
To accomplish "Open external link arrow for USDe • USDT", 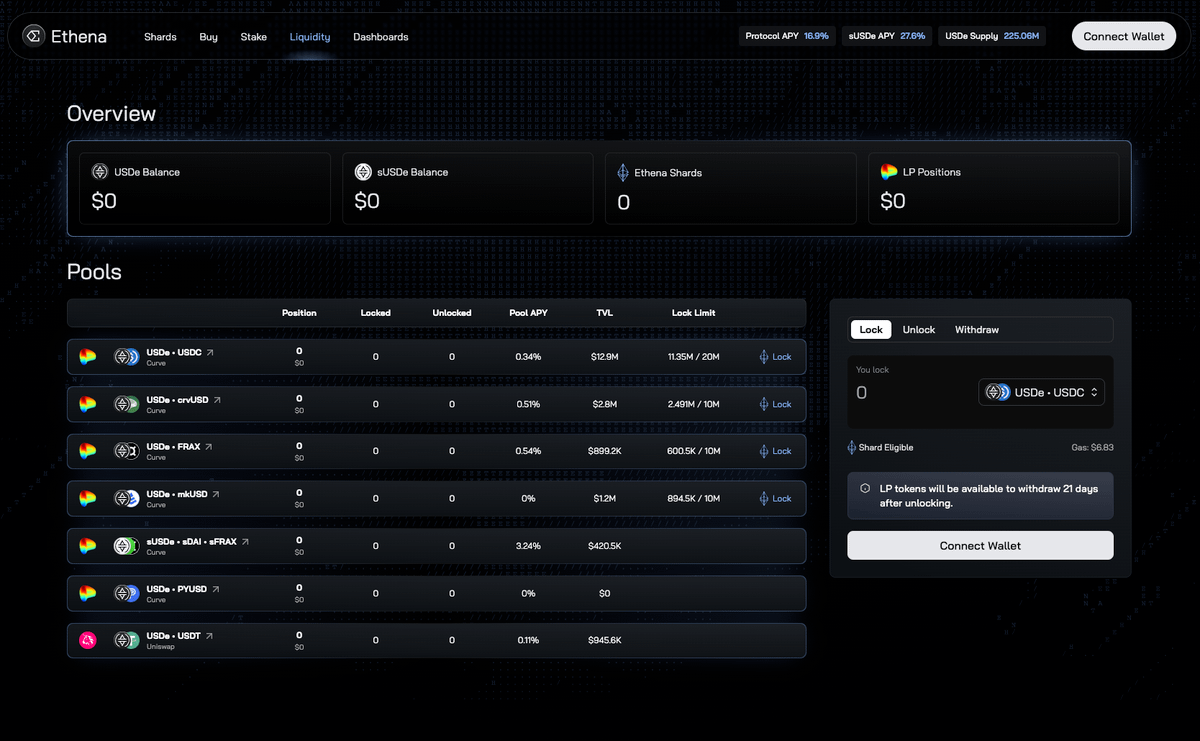I will (209, 635).
